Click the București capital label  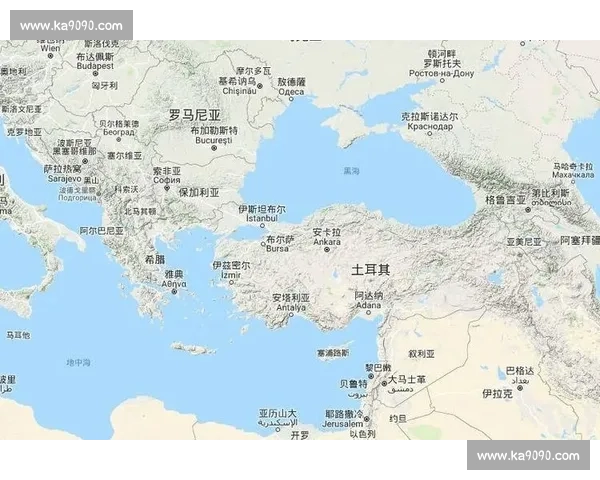pos(214,140)
